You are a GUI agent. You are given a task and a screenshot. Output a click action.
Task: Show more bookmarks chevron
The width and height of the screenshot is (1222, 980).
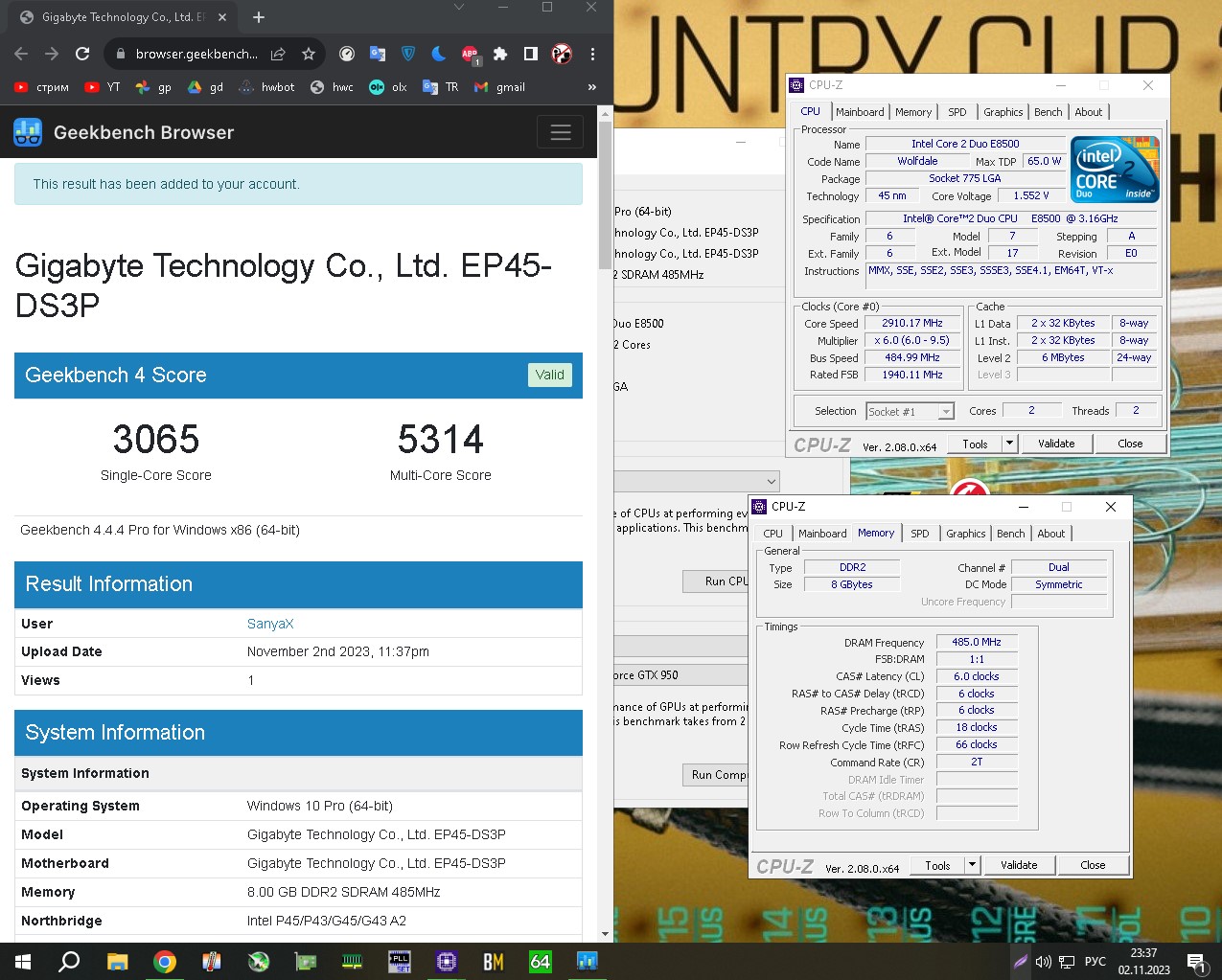point(592,87)
